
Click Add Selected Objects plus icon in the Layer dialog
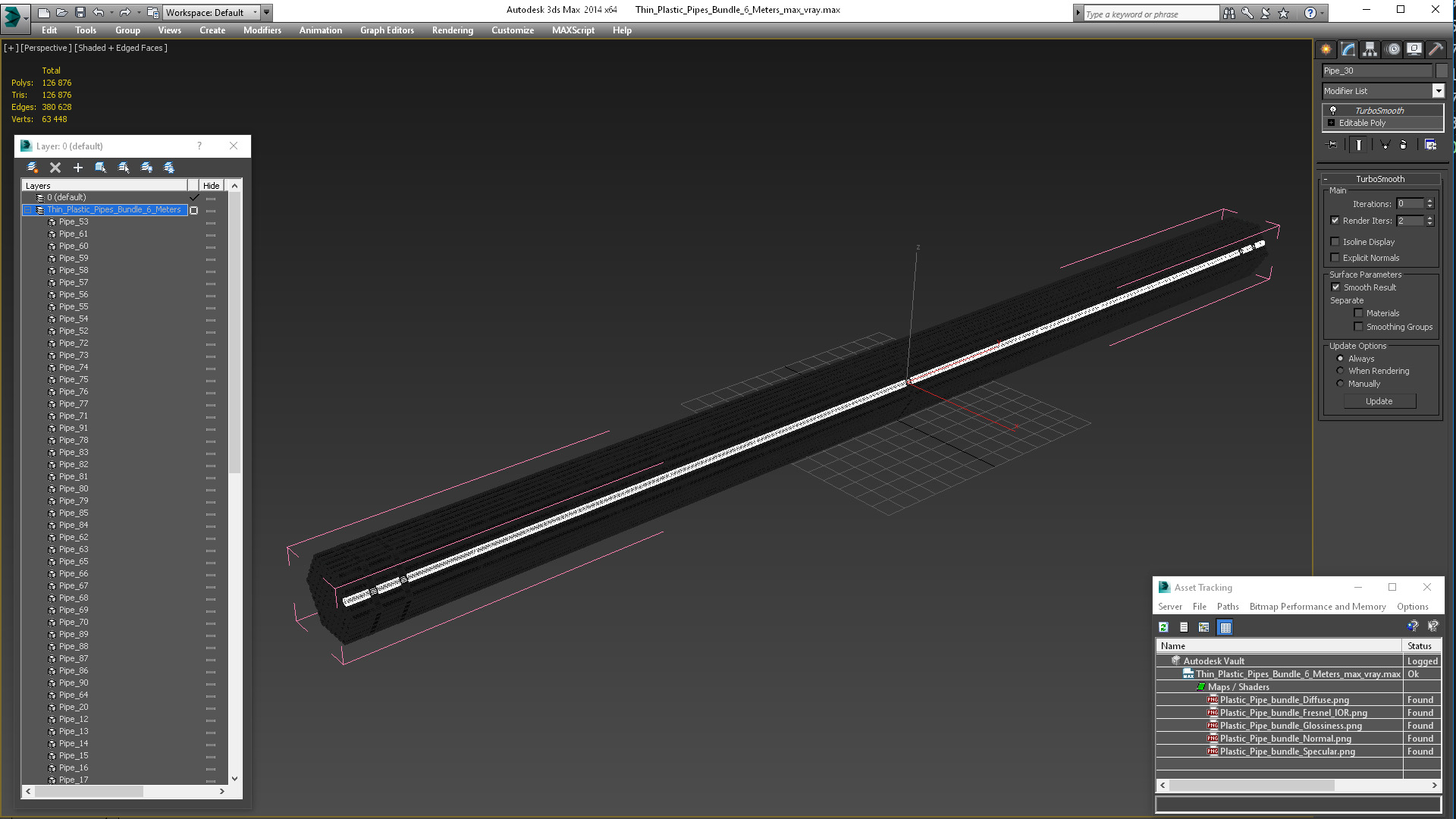[x=78, y=168]
